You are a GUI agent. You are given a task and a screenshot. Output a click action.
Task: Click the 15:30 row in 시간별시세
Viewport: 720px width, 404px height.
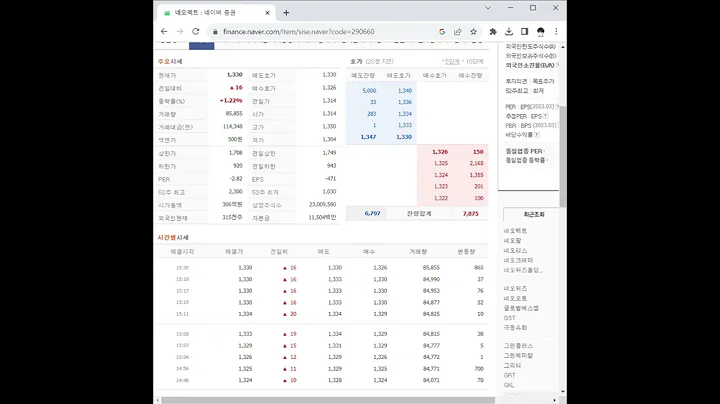(x=321, y=268)
